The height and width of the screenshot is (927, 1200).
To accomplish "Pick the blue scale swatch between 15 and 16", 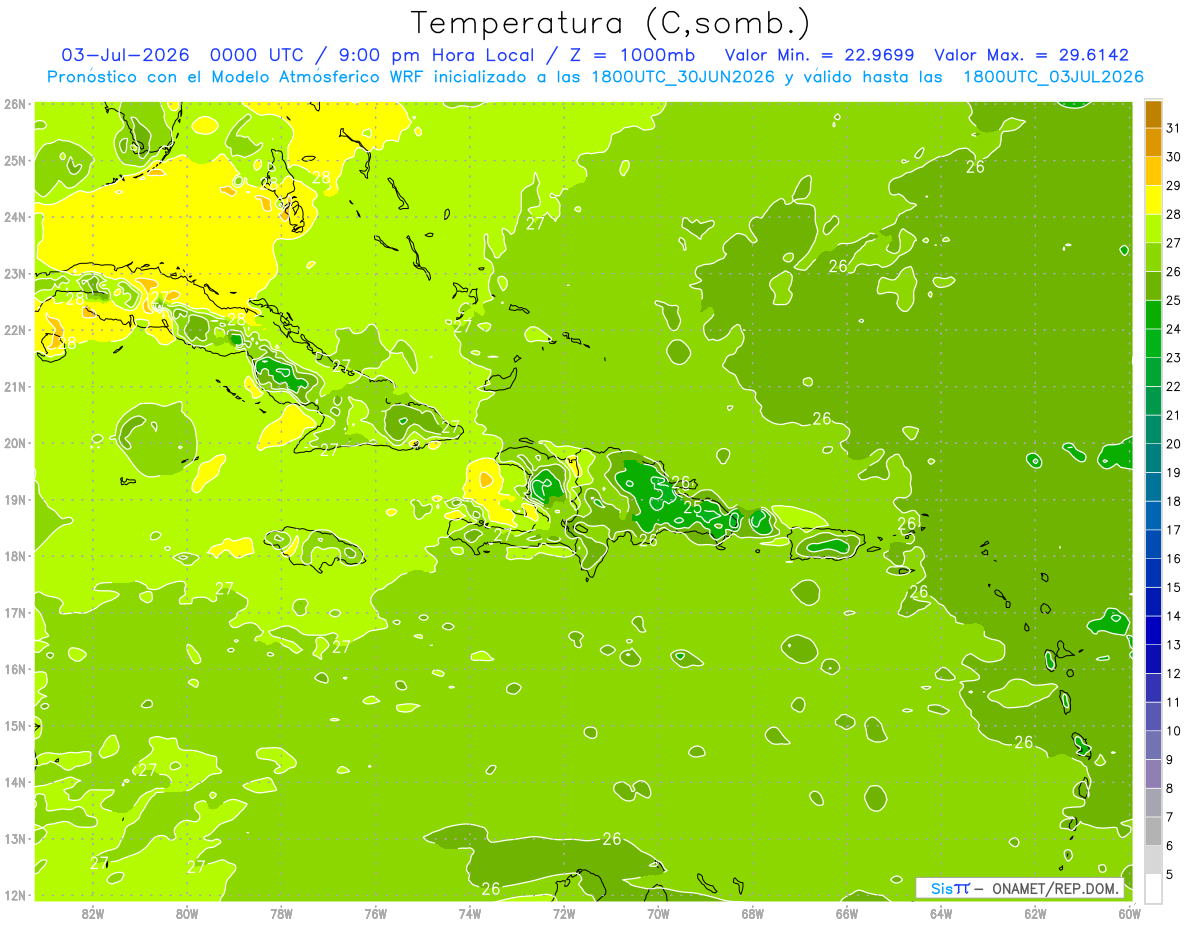I will coord(1153,573).
